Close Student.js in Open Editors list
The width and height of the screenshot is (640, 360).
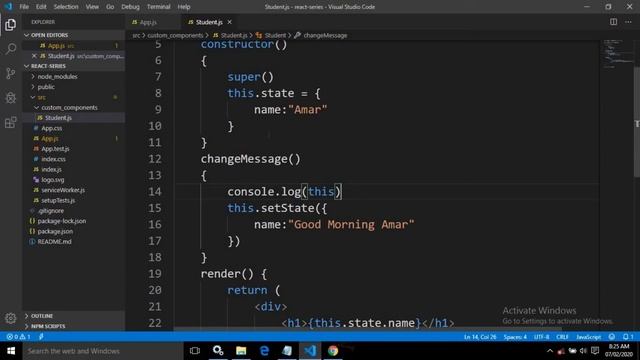click(x=34, y=56)
